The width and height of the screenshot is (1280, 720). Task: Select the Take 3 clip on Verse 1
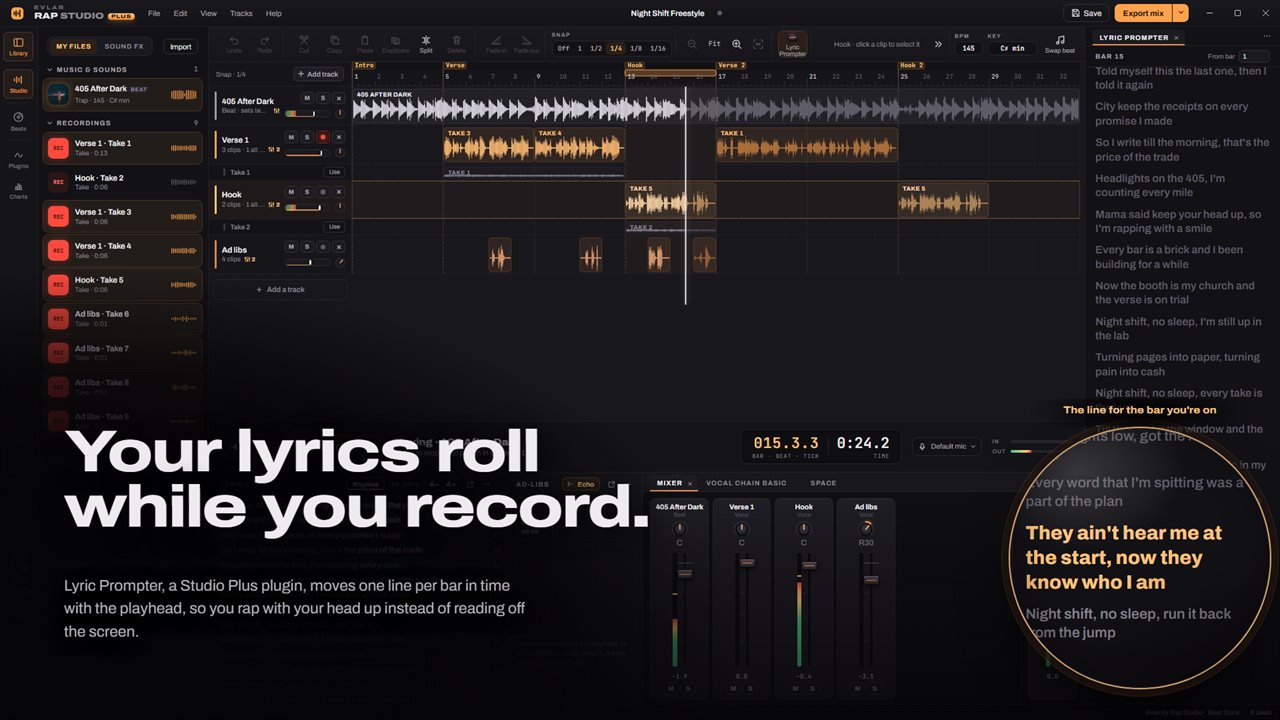[489, 146]
